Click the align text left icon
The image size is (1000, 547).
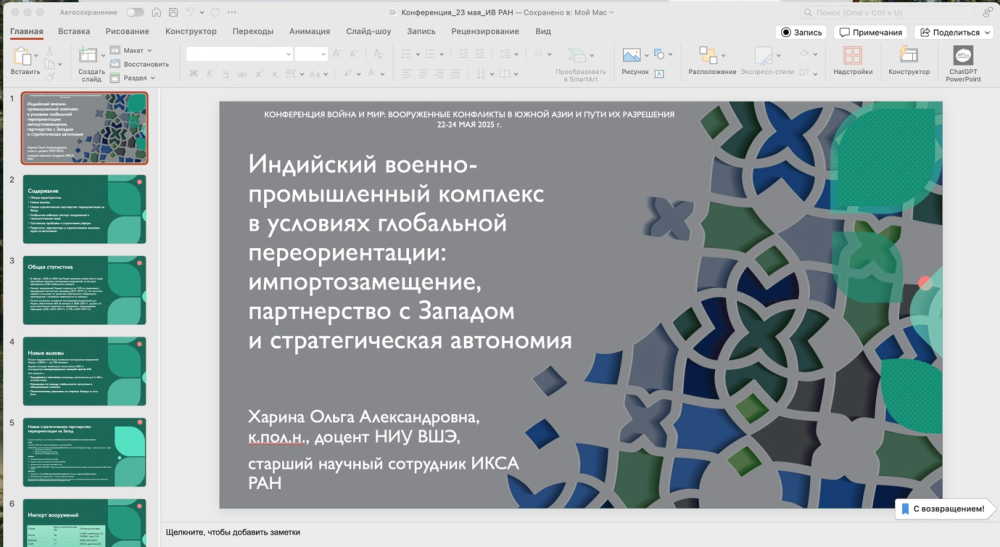[x=406, y=74]
